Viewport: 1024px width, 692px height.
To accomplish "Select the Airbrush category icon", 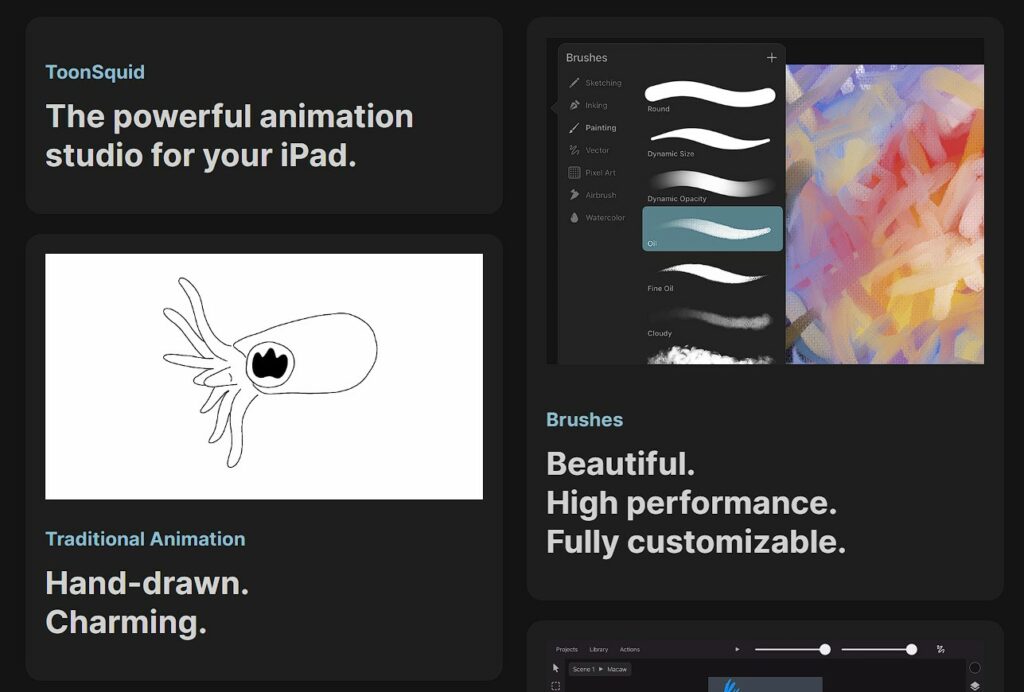I will [574, 195].
